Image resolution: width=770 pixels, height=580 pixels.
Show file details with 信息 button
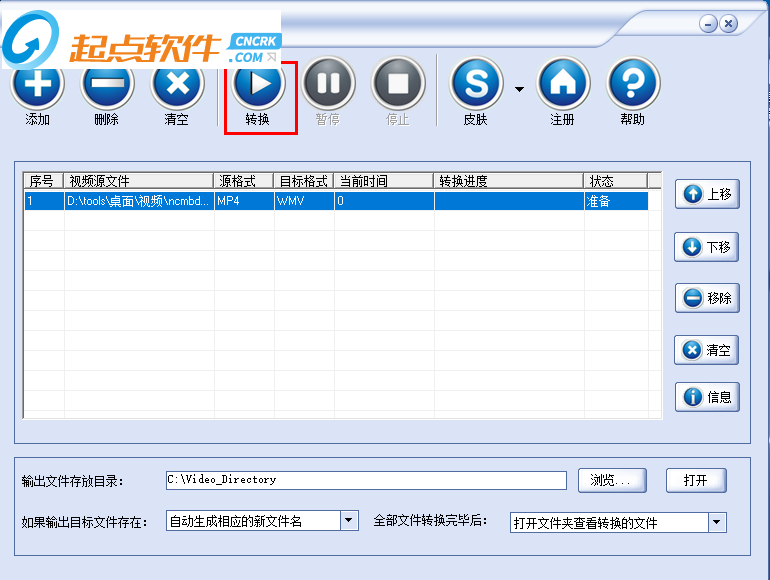click(707, 397)
